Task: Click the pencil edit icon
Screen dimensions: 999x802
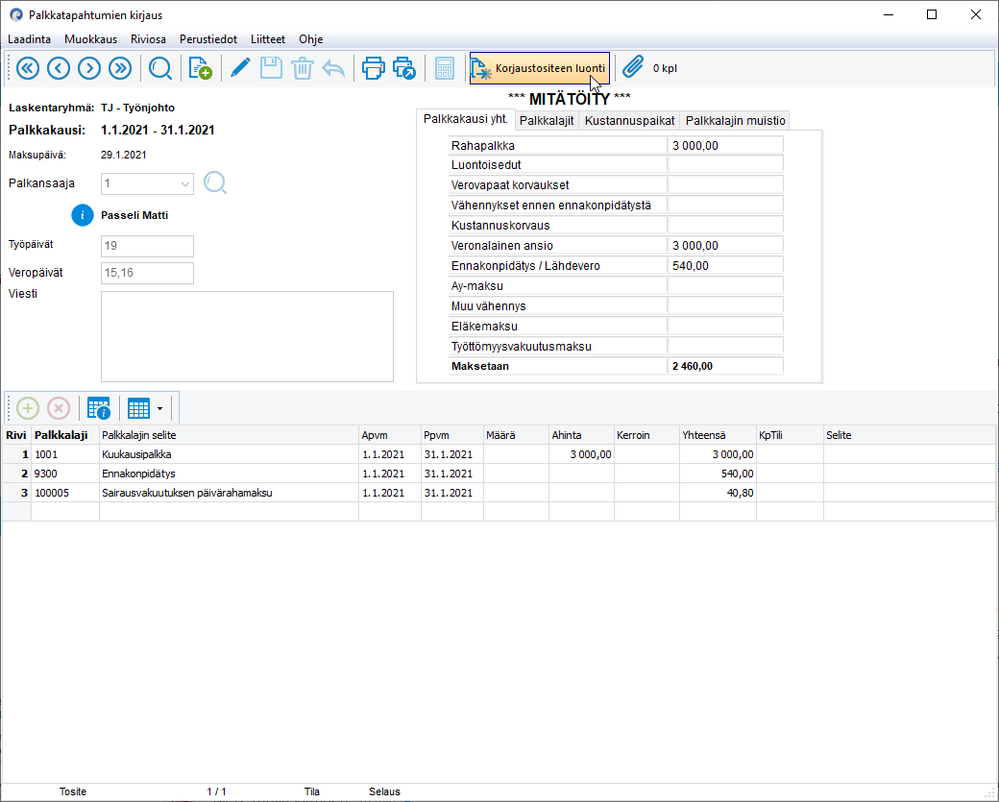Action: [240, 68]
